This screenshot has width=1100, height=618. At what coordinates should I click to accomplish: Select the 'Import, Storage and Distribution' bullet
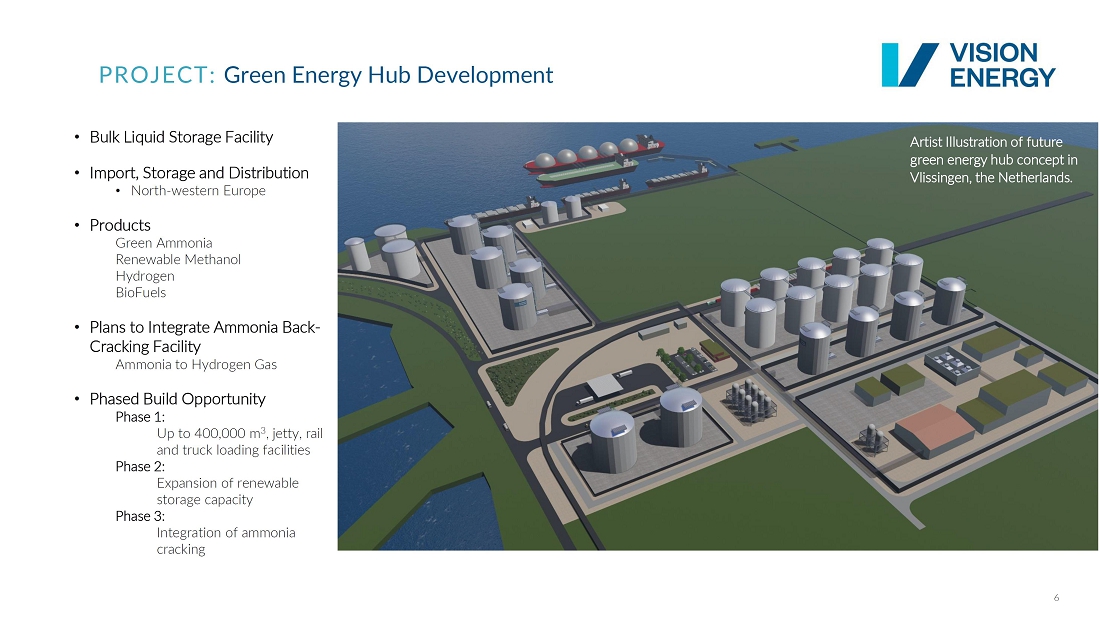(199, 173)
